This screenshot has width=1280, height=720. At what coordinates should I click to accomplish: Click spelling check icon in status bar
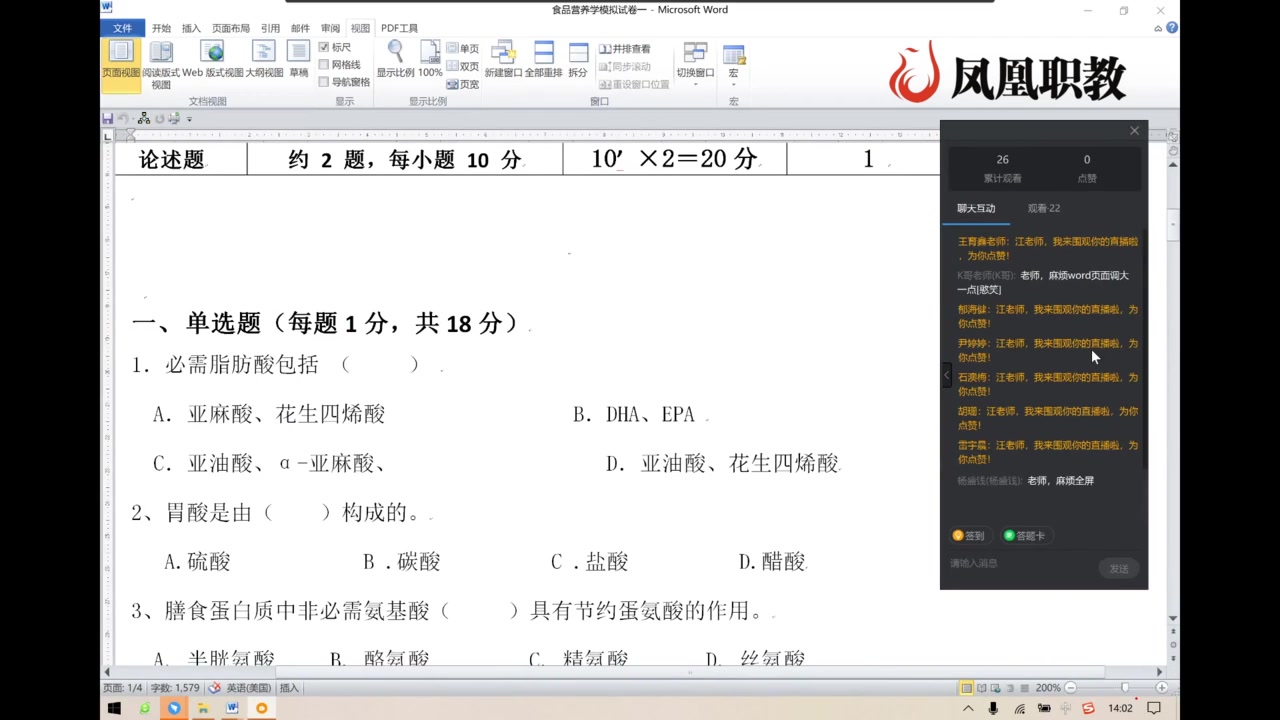(214, 688)
